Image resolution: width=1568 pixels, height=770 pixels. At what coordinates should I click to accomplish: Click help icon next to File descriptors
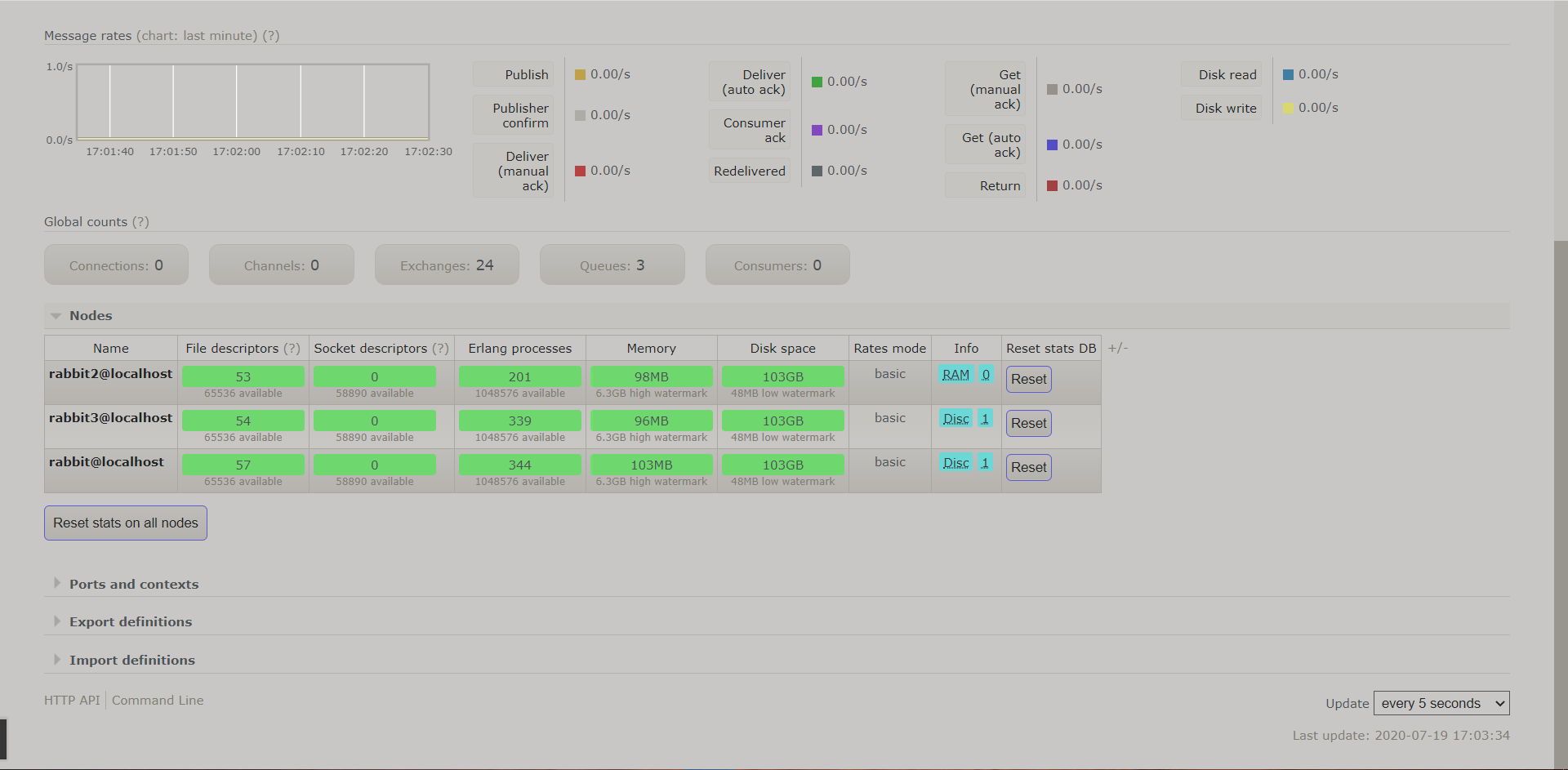click(x=292, y=349)
